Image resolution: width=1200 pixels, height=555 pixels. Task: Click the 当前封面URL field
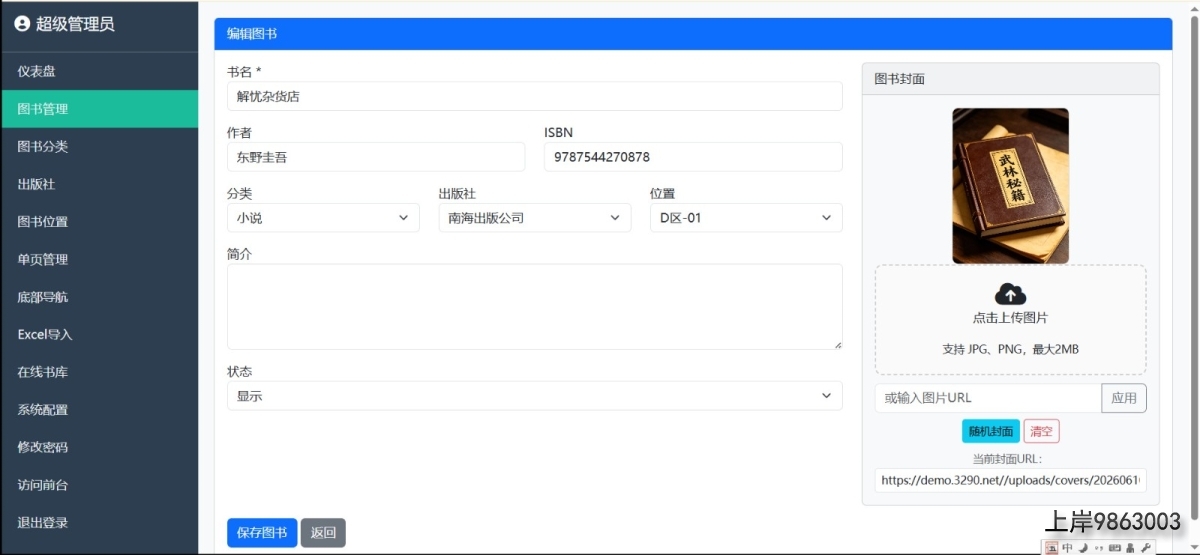point(1010,480)
